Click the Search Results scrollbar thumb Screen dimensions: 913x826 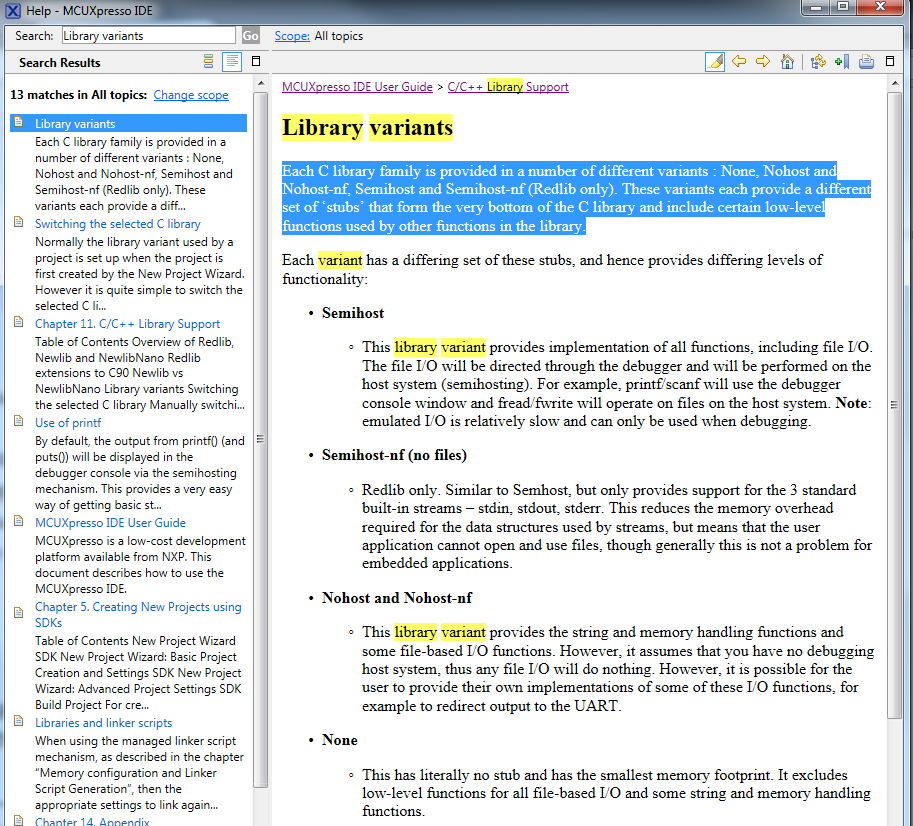click(x=261, y=439)
